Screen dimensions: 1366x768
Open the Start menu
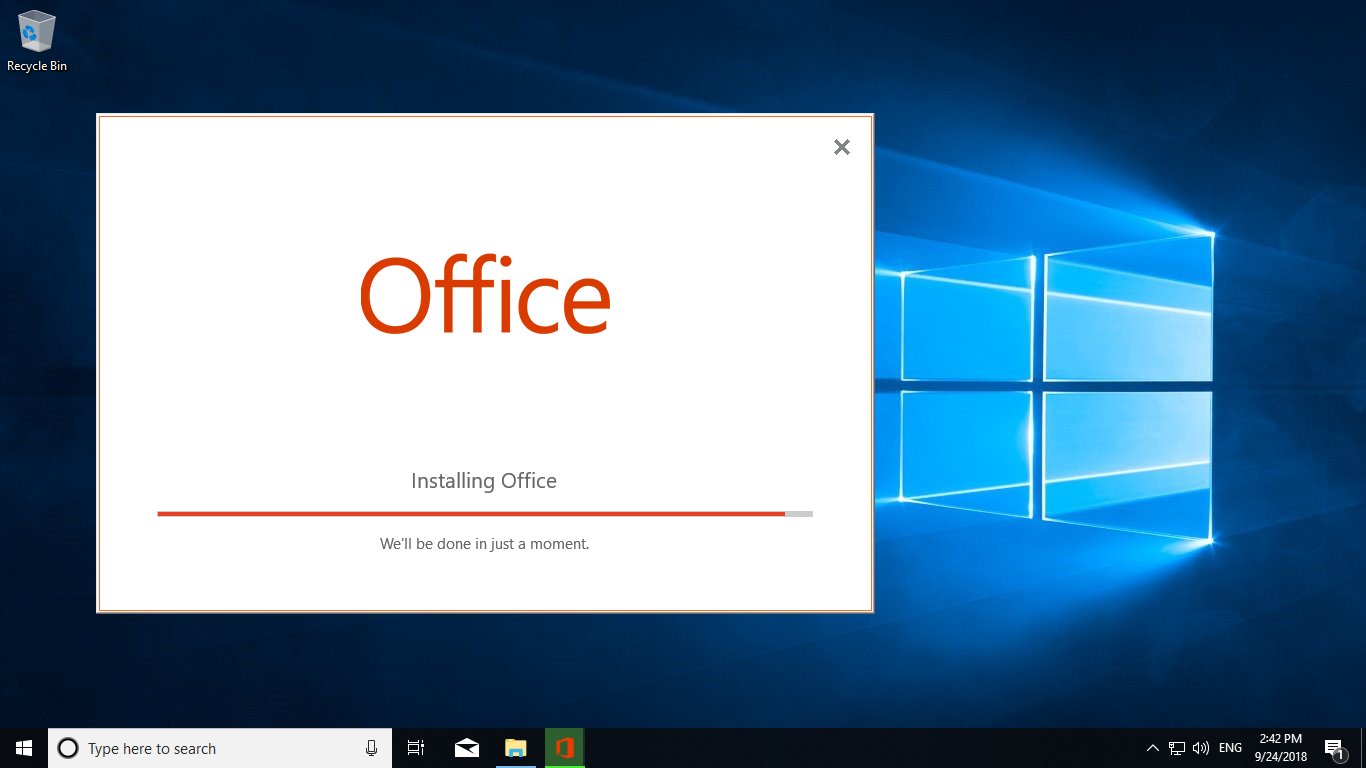pyautogui.click(x=23, y=747)
